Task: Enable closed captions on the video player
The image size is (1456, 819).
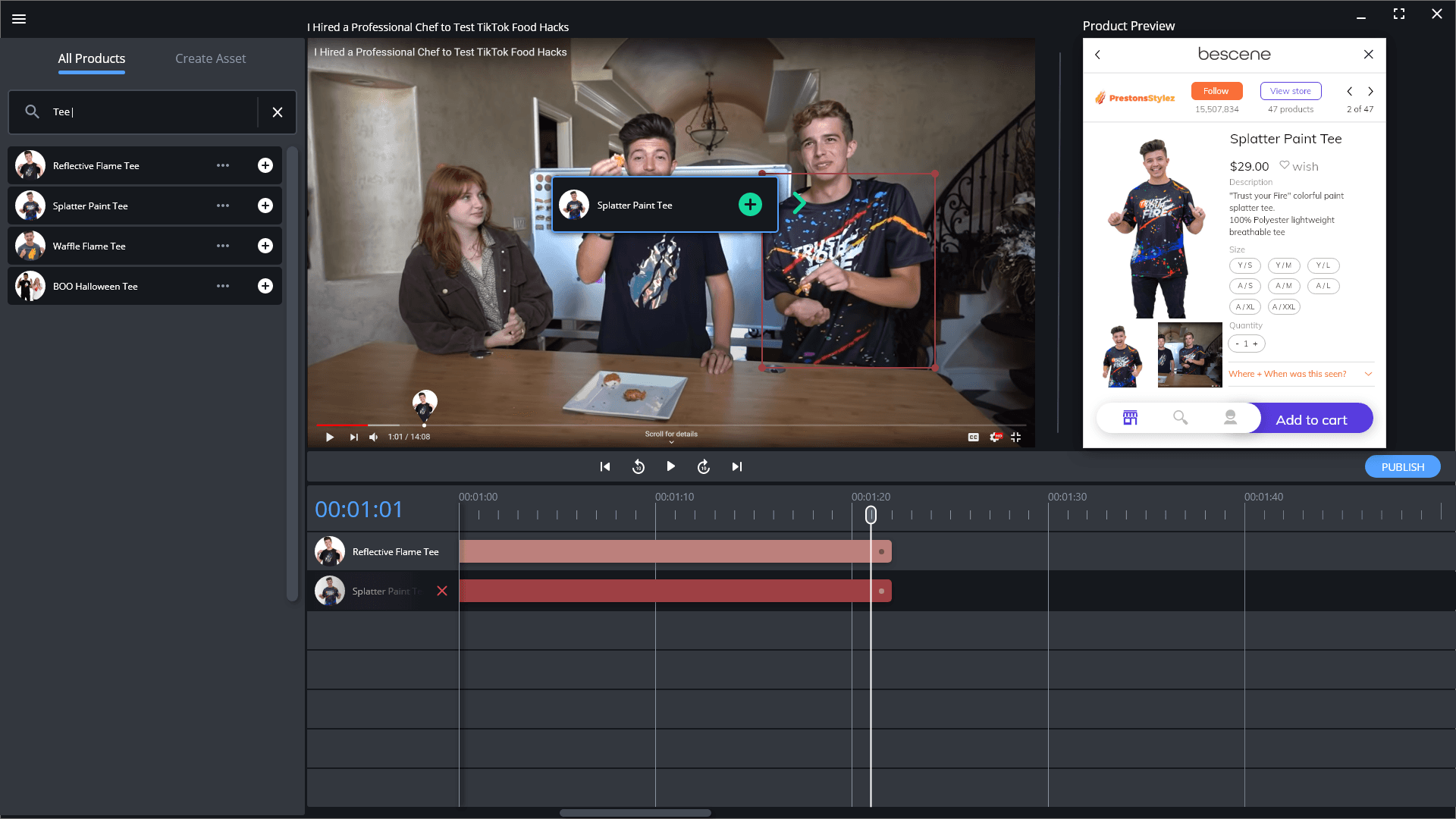Action: point(973,437)
